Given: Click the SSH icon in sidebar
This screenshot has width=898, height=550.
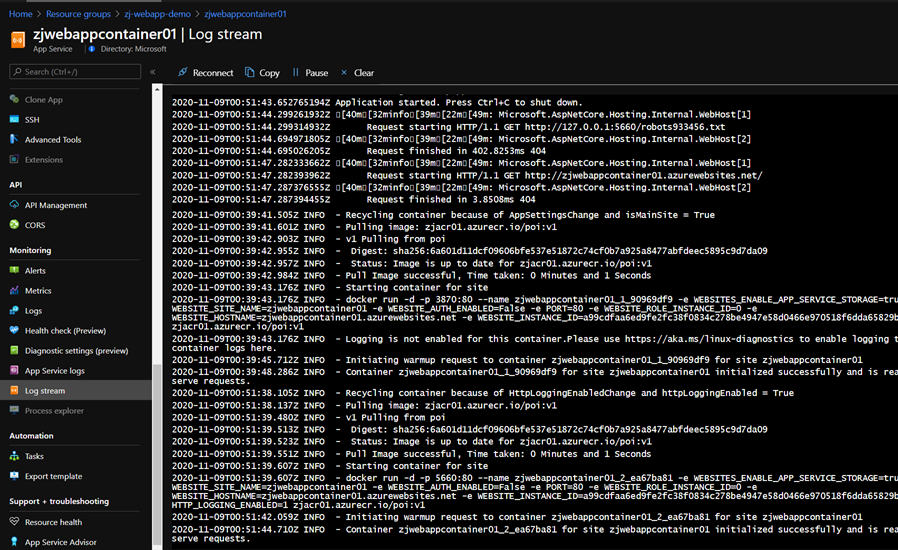Looking at the screenshot, I should coord(14,119).
